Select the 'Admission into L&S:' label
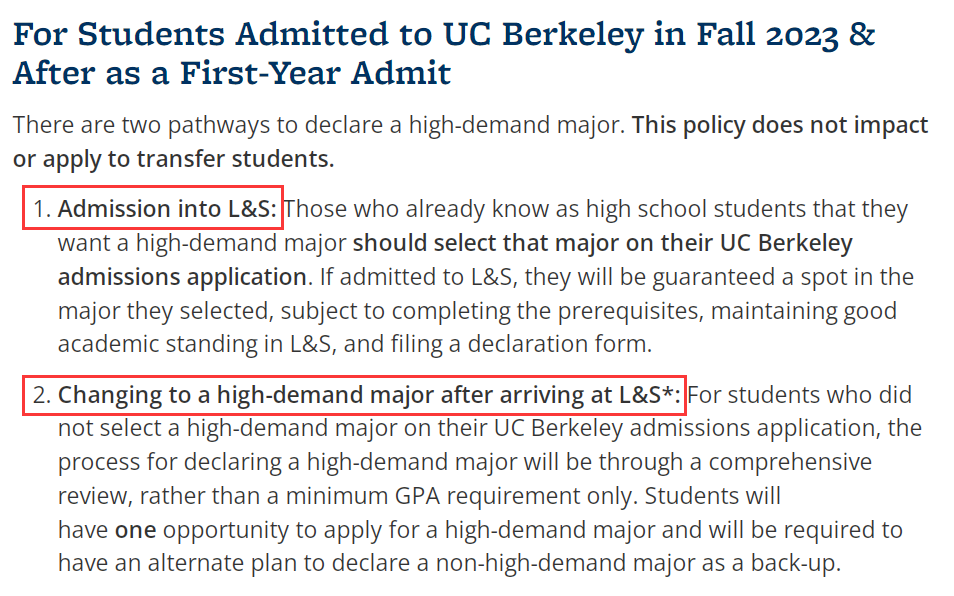Viewport: 954px width, 596px height. (167, 209)
